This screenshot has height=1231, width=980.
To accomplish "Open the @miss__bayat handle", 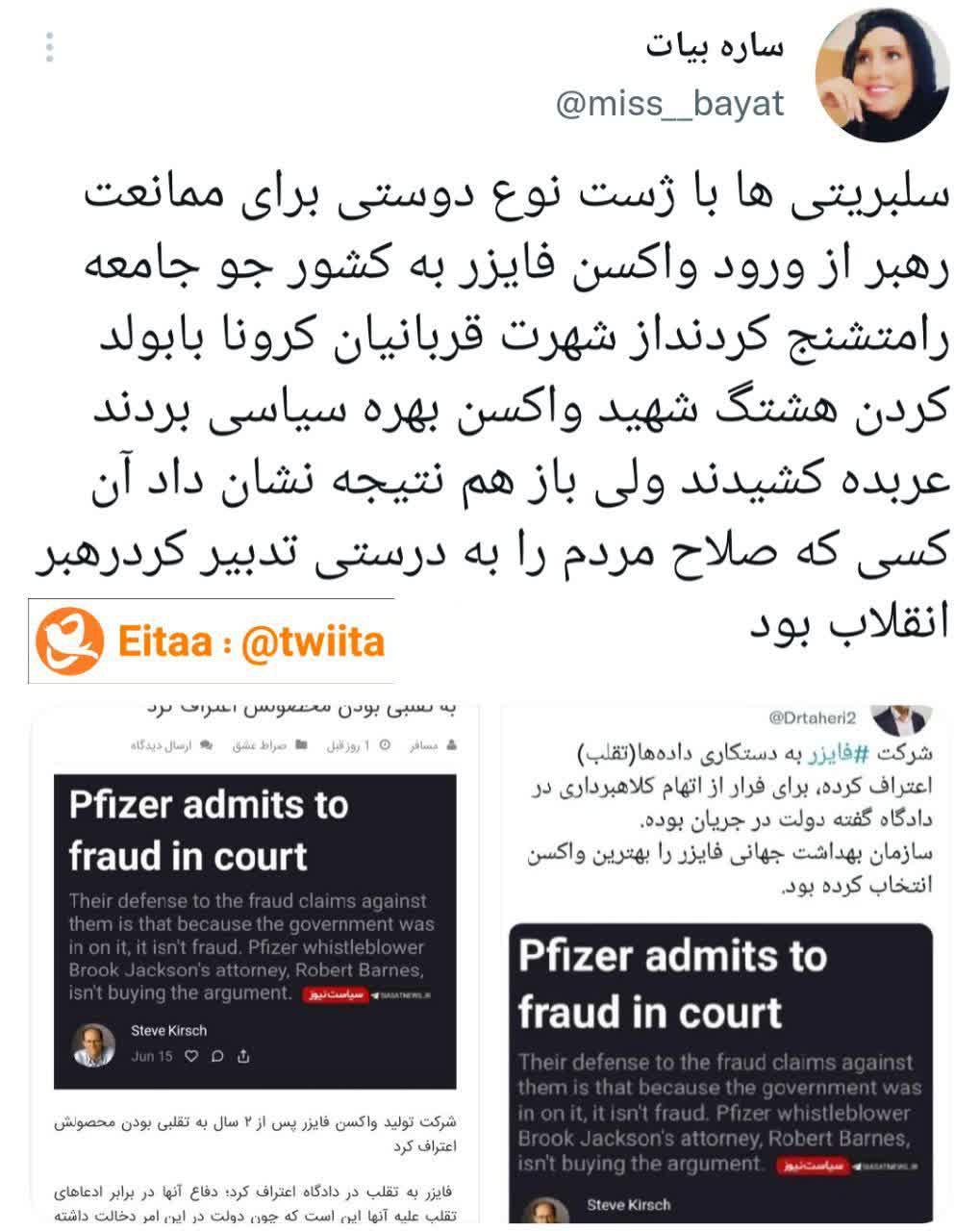I will 670,103.
